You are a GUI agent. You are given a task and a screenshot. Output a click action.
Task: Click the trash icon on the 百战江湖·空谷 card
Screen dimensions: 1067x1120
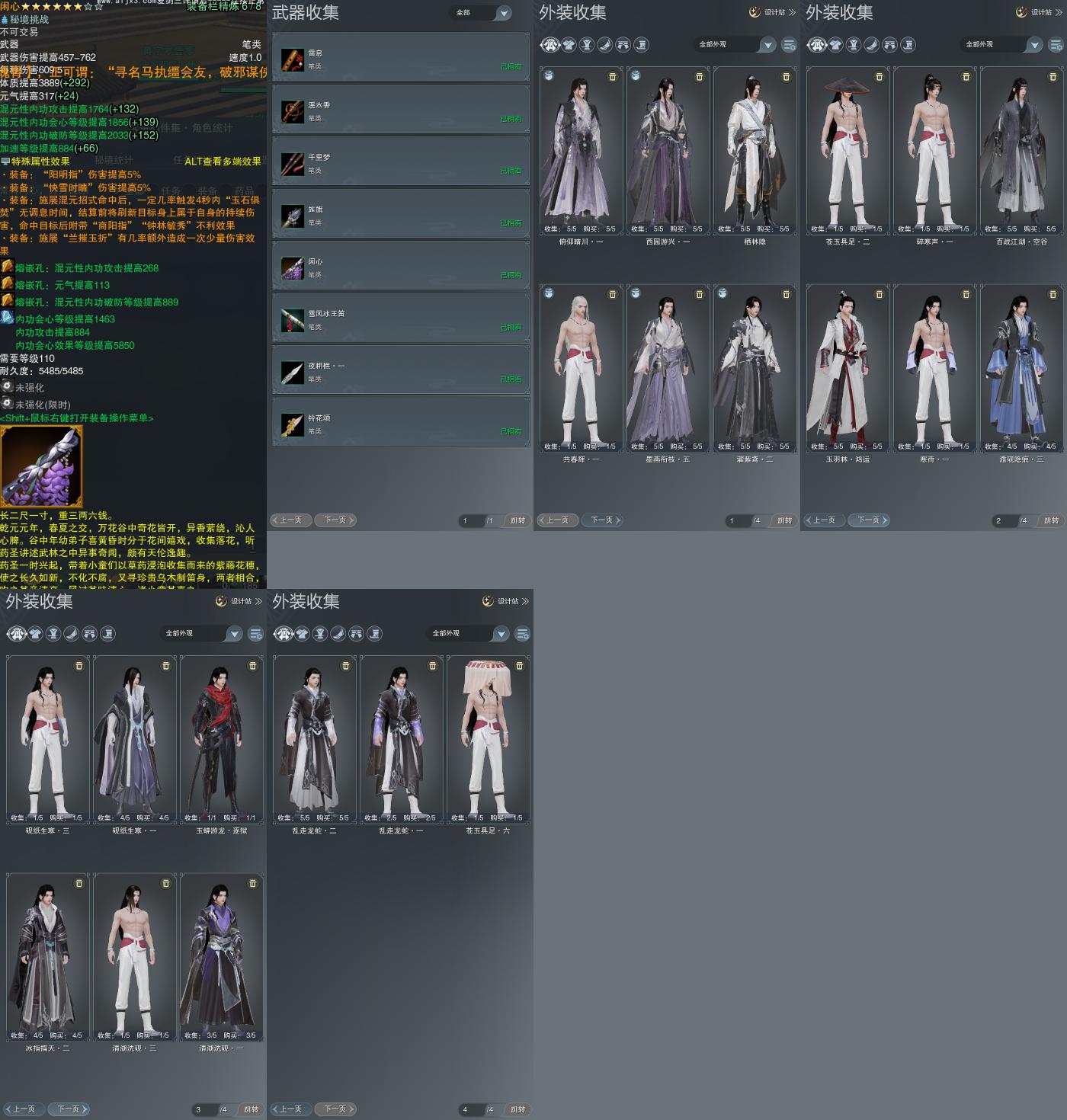1053,77
